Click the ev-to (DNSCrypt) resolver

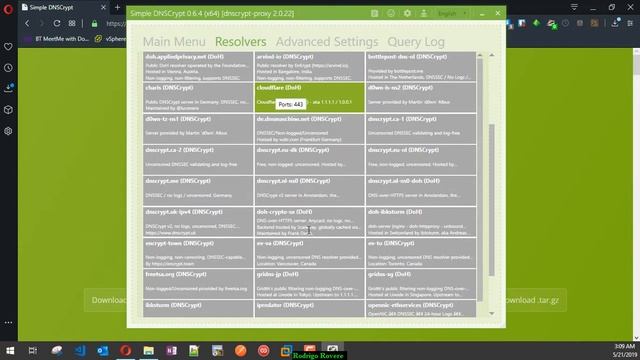(421, 253)
